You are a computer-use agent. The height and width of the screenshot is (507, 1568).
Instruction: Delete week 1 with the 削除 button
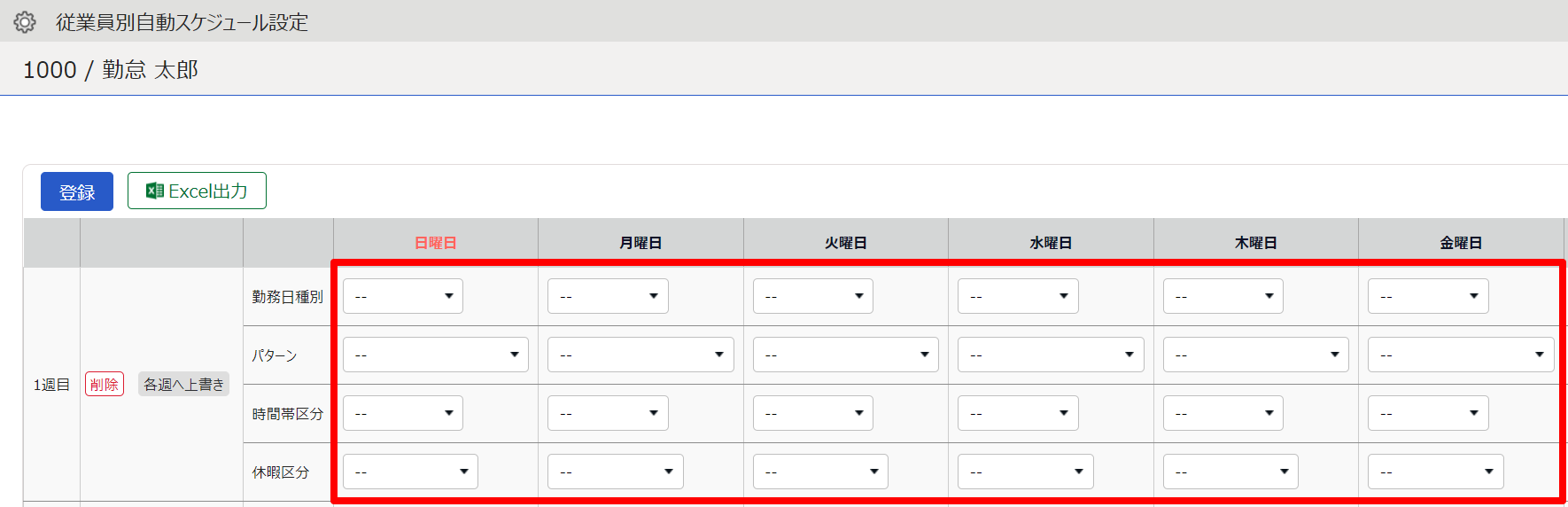(x=105, y=384)
